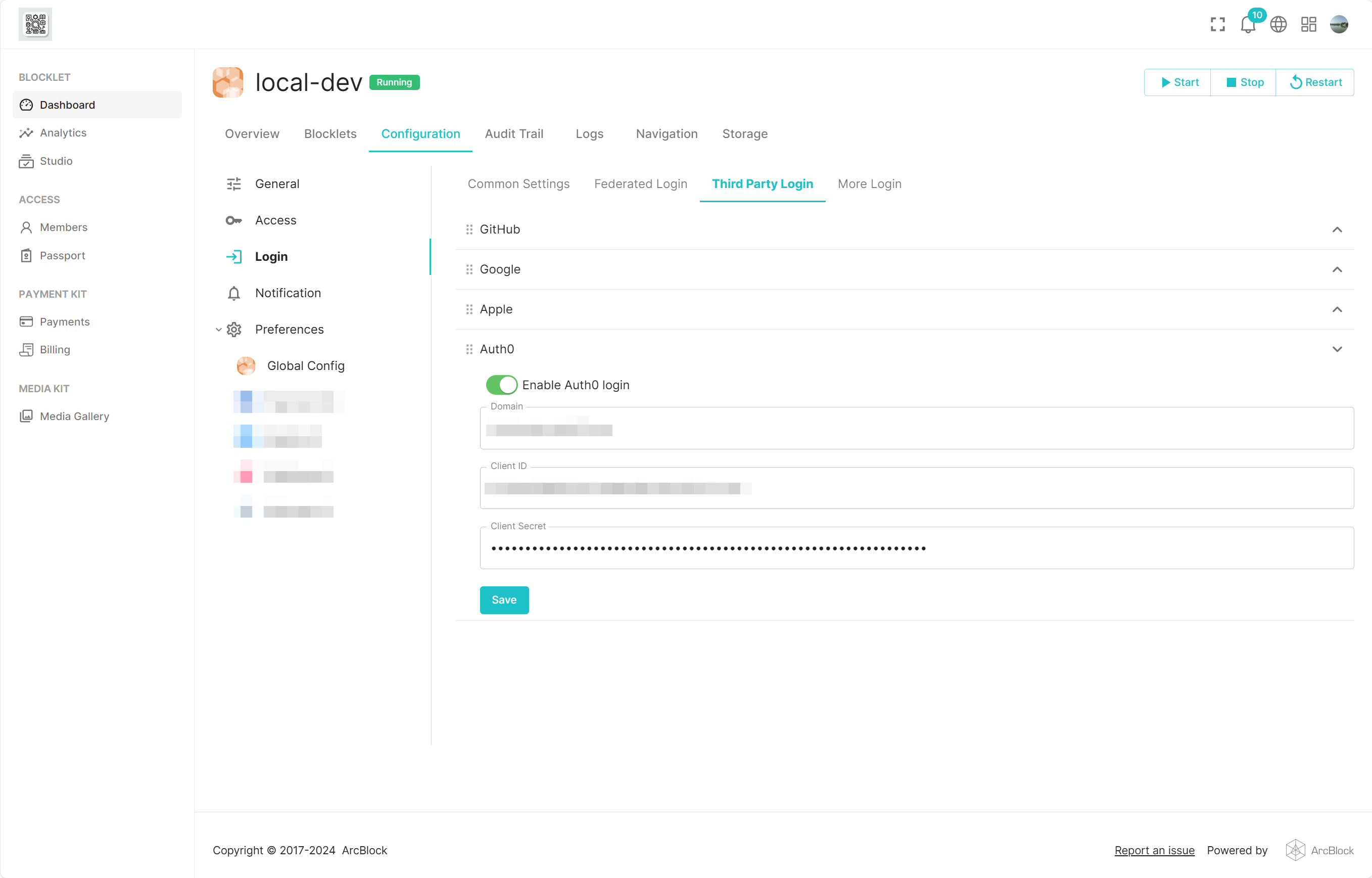The height and width of the screenshot is (878, 1372).
Task: Enter fullscreen mode via the top bar icon
Action: 1217,25
